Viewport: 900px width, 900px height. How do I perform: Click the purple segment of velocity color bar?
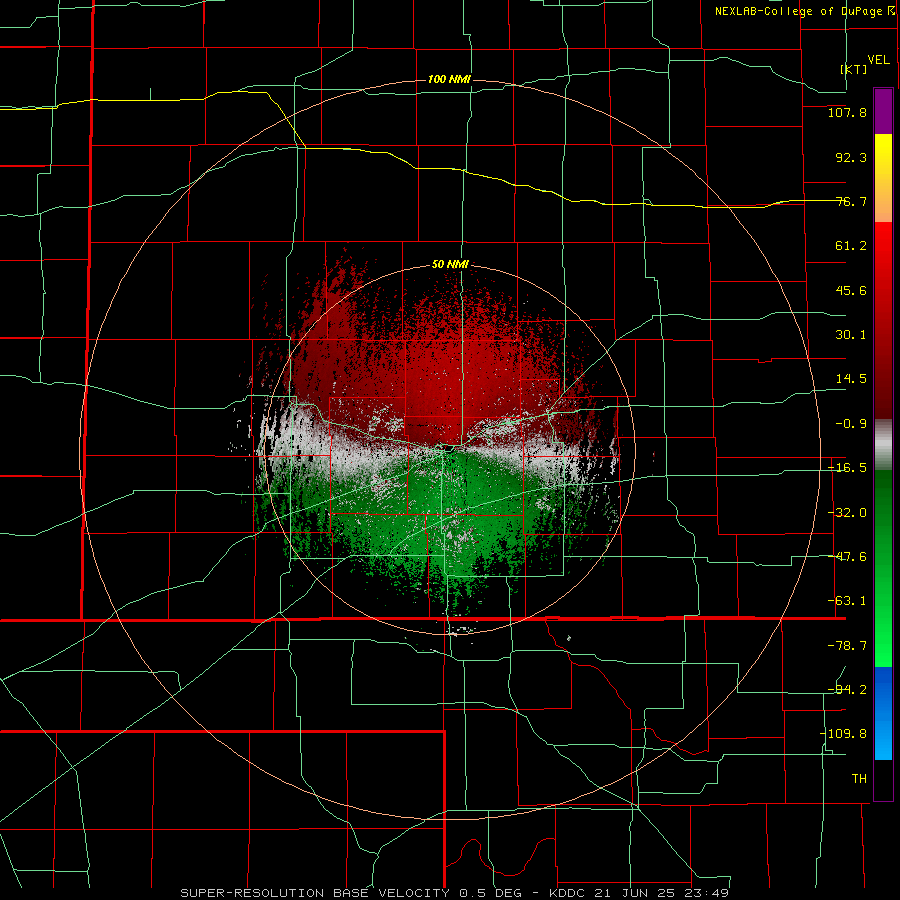click(x=883, y=111)
